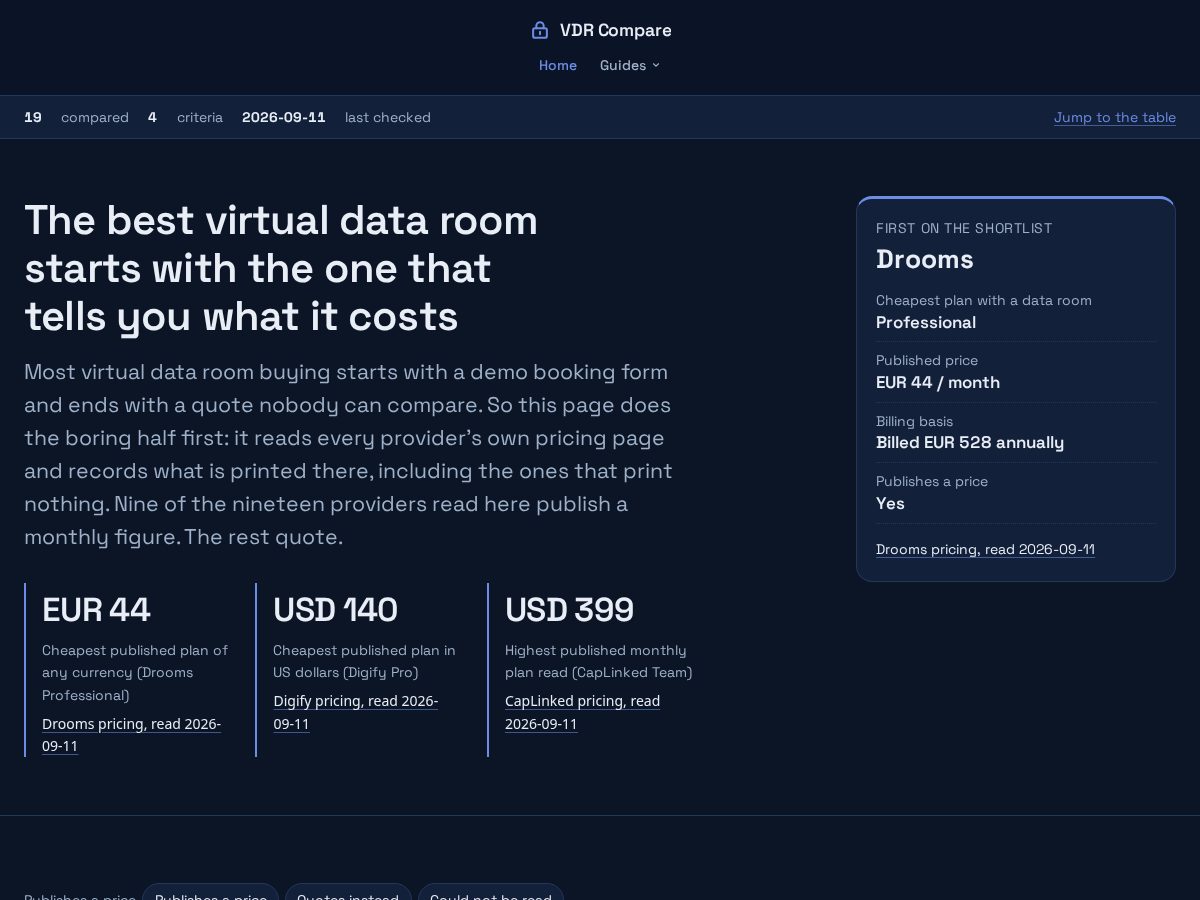
Task: Click the 'Professional' plan value
Action: 926,322
